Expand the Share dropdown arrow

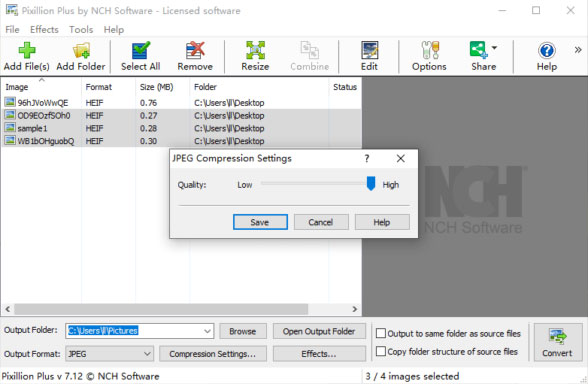494,48
